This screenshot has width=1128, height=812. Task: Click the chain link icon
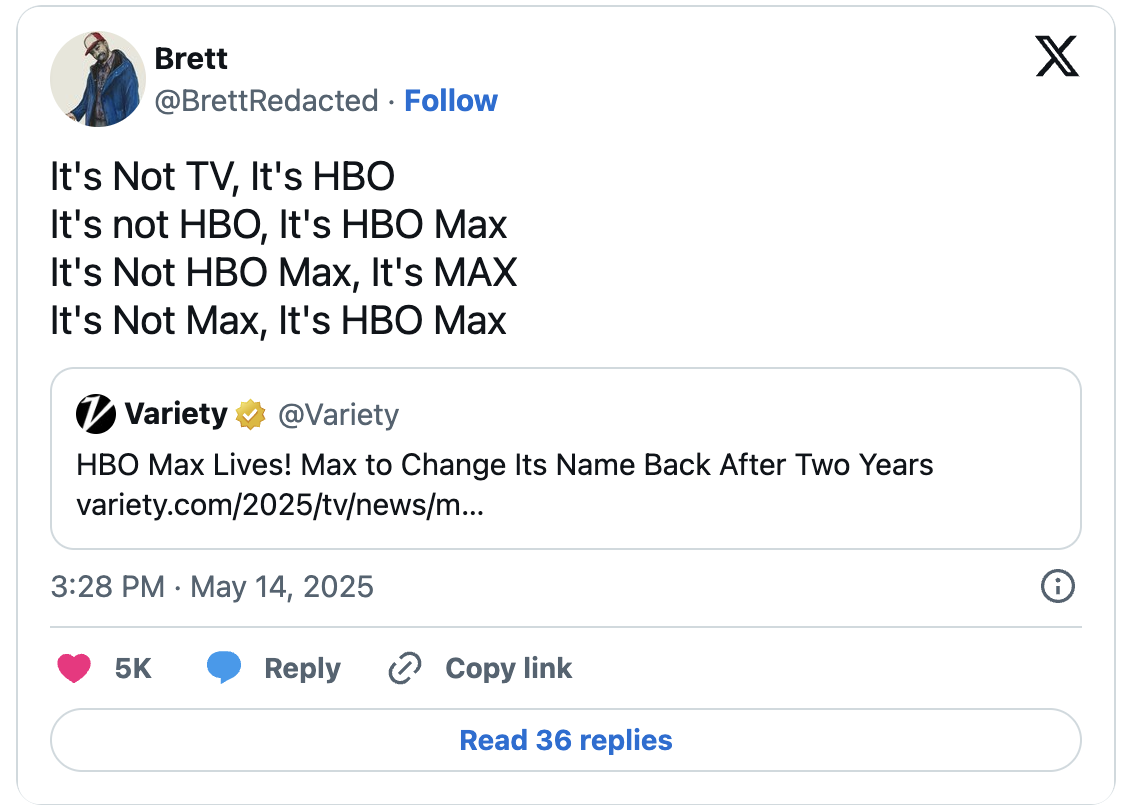click(x=404, y=668)
